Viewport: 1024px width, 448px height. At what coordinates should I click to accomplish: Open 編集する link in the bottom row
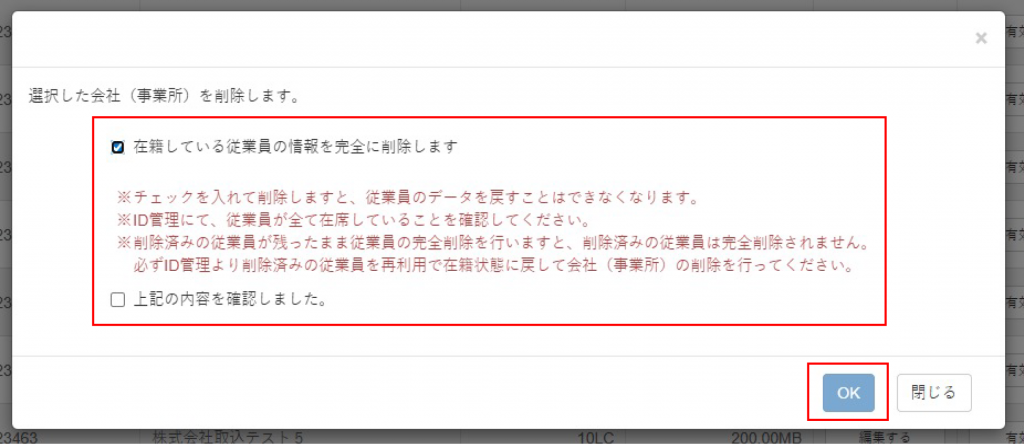coord(885,436)
